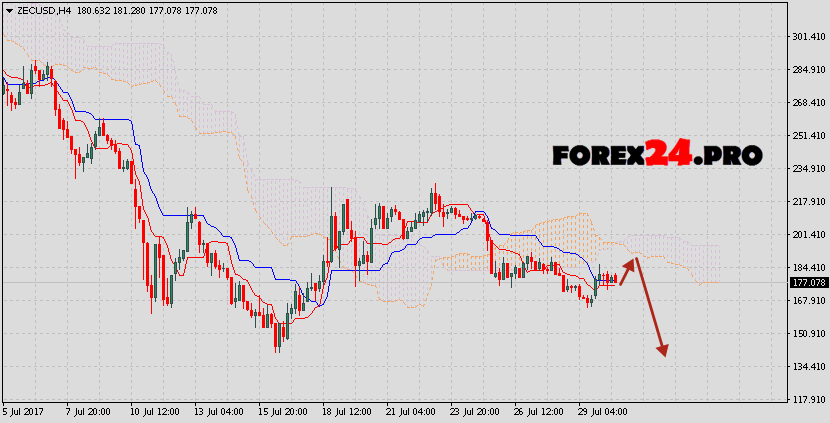Screen dimensions: 830x423
Task: Select the 134.410 price scale label
Action: [808, 367]
